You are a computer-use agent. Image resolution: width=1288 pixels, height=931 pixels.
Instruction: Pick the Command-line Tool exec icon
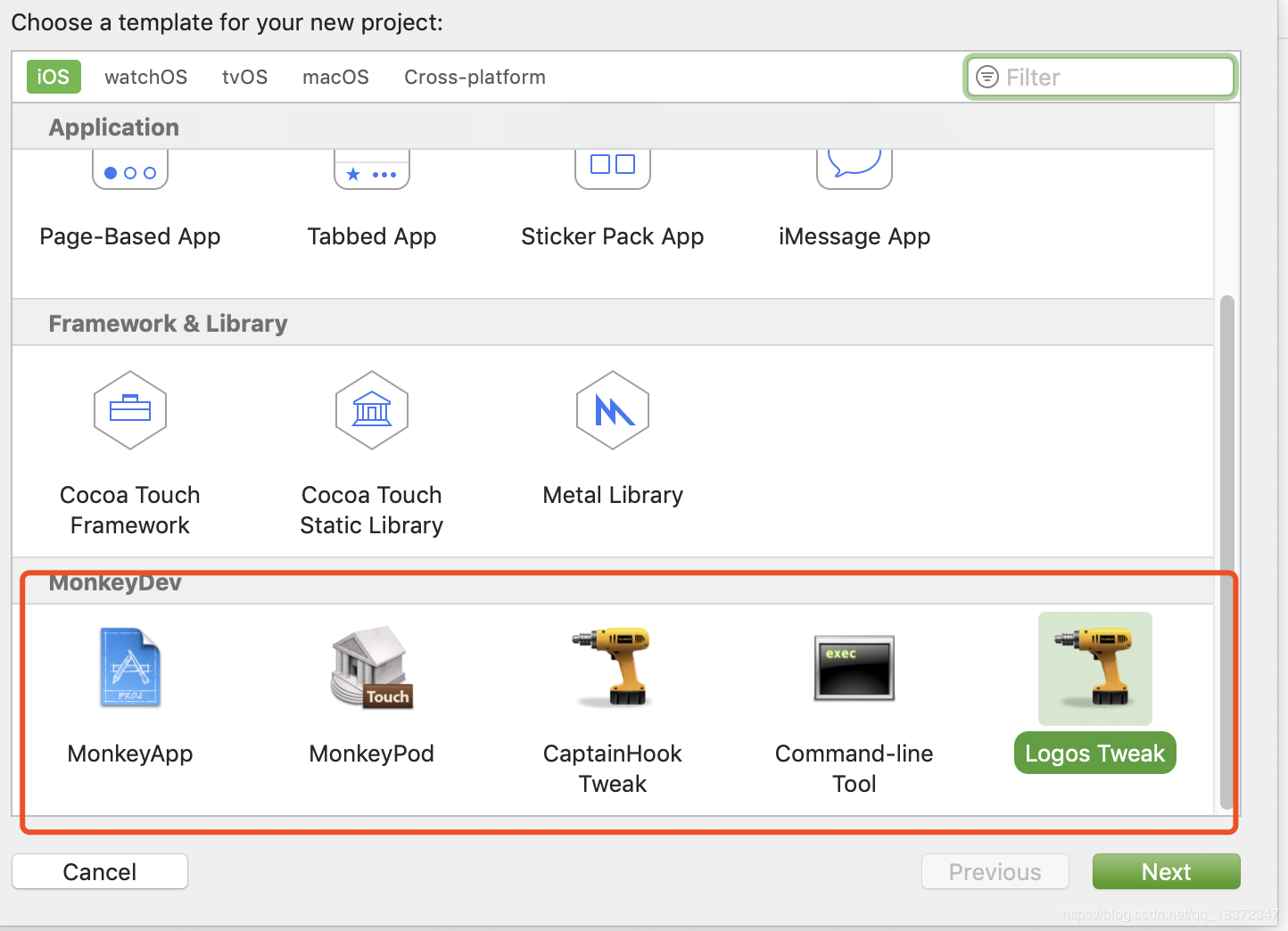pos(855,668)
